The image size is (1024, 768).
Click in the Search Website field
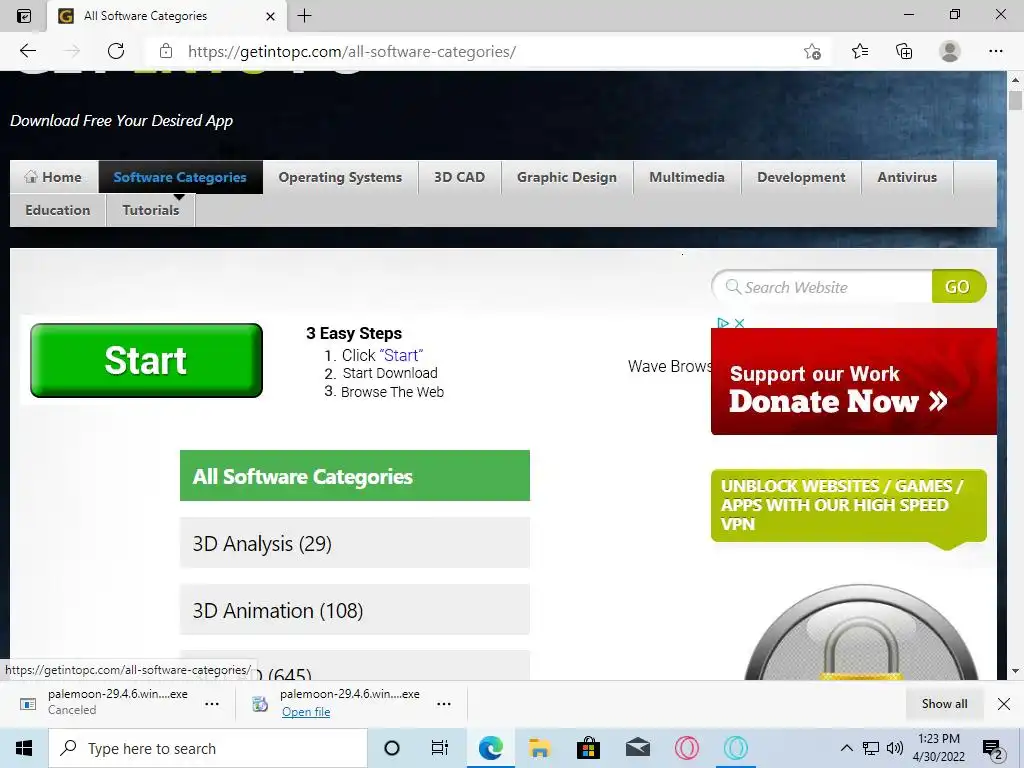(823, 287)
